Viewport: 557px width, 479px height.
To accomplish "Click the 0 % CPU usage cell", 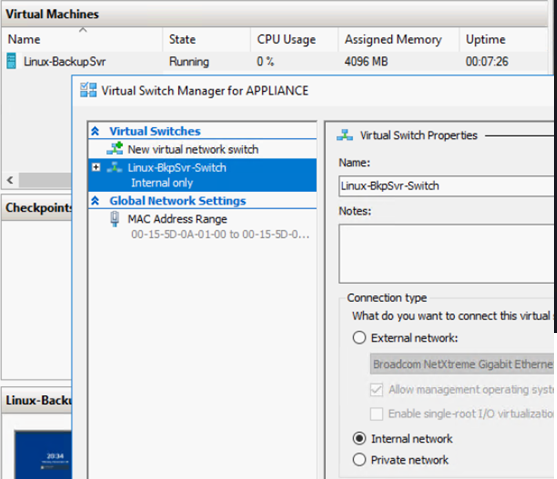I will tap(265, 61).
